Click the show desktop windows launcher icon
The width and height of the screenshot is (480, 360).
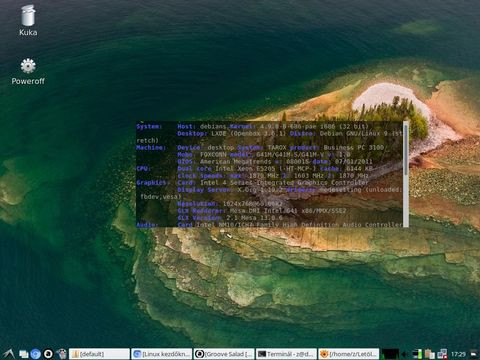coord(23,354)
